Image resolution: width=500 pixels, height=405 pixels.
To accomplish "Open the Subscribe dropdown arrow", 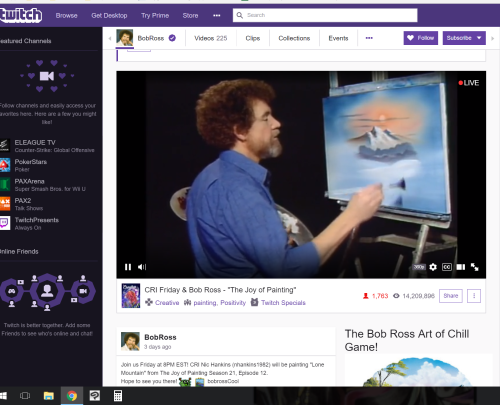I will tap(479, 38).
